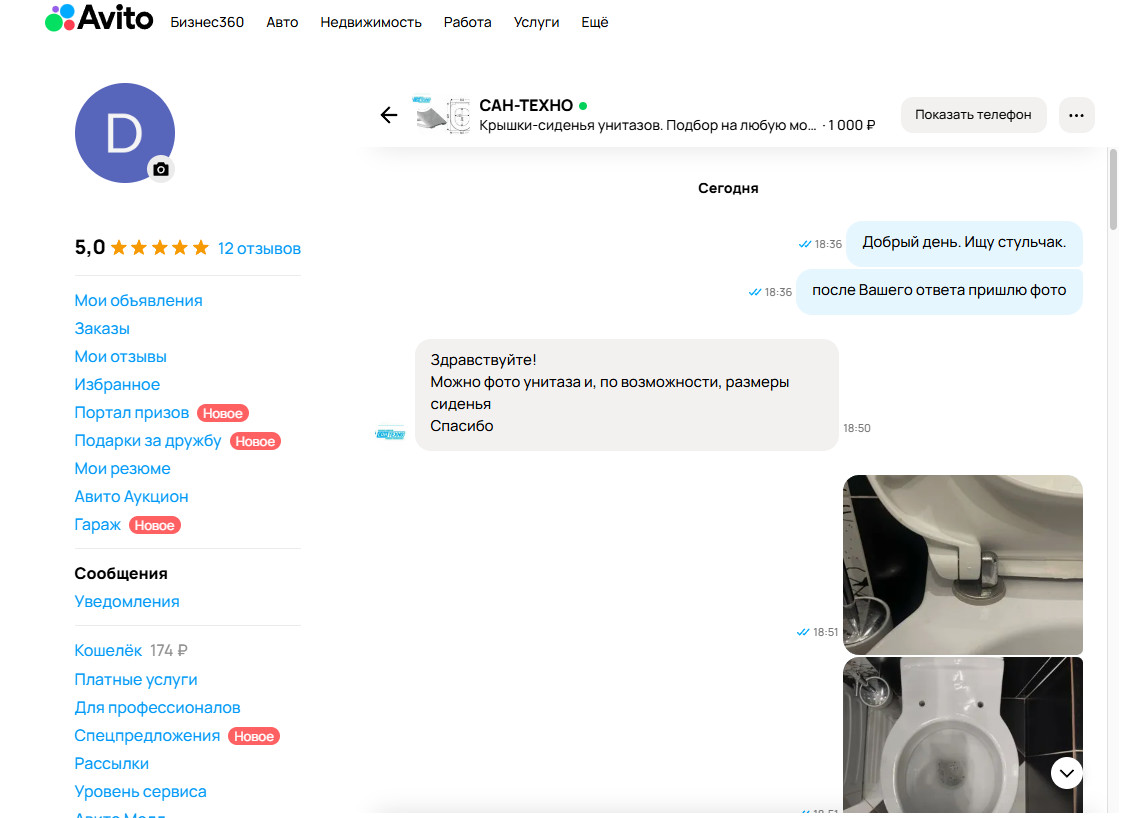Click the 18:50 message timestamp
This screenshot has width=1128, height=818.
pyautogui.click(x=857, y=428)
